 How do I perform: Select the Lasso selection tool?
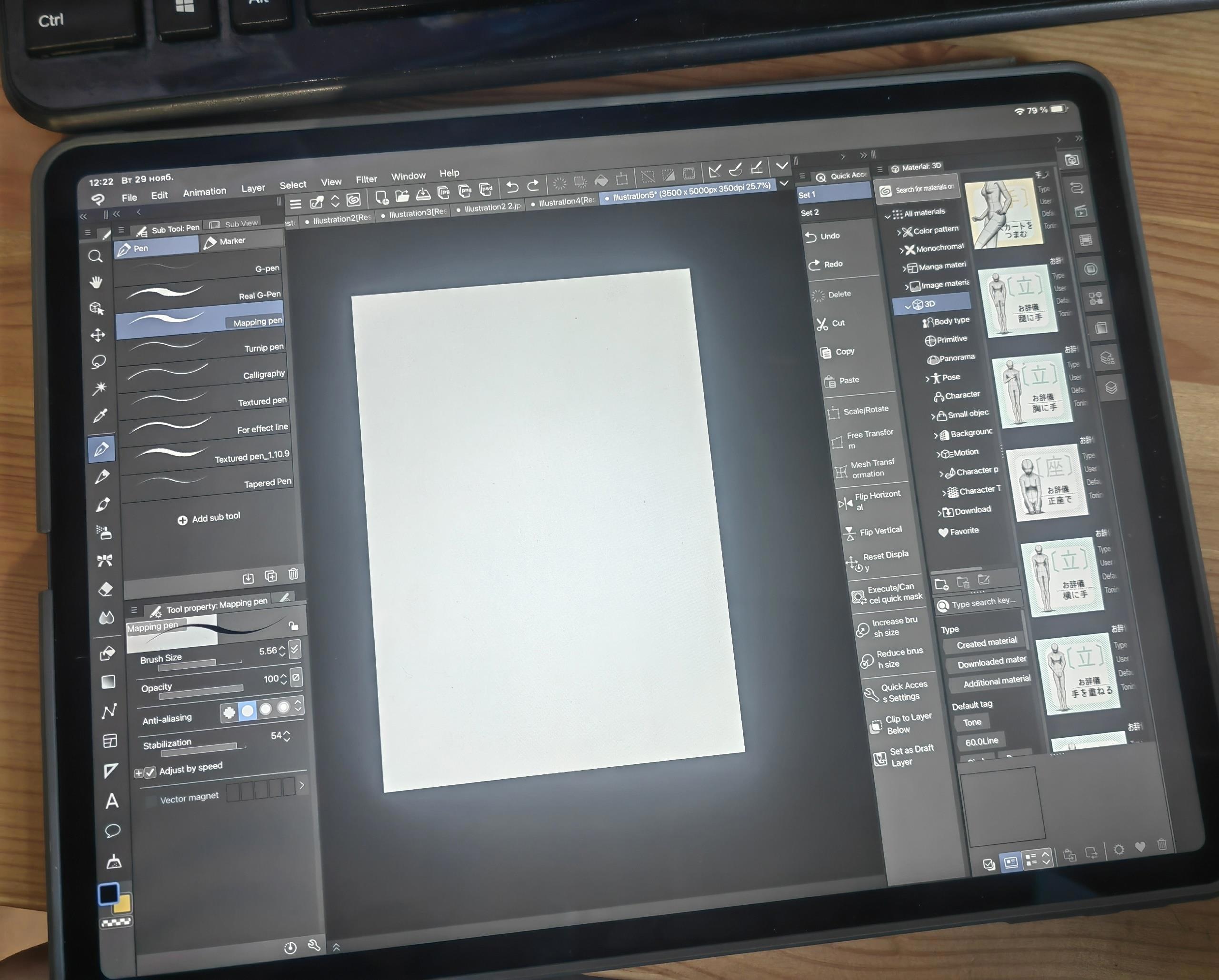pyautogui.click(x=99, y=362)
